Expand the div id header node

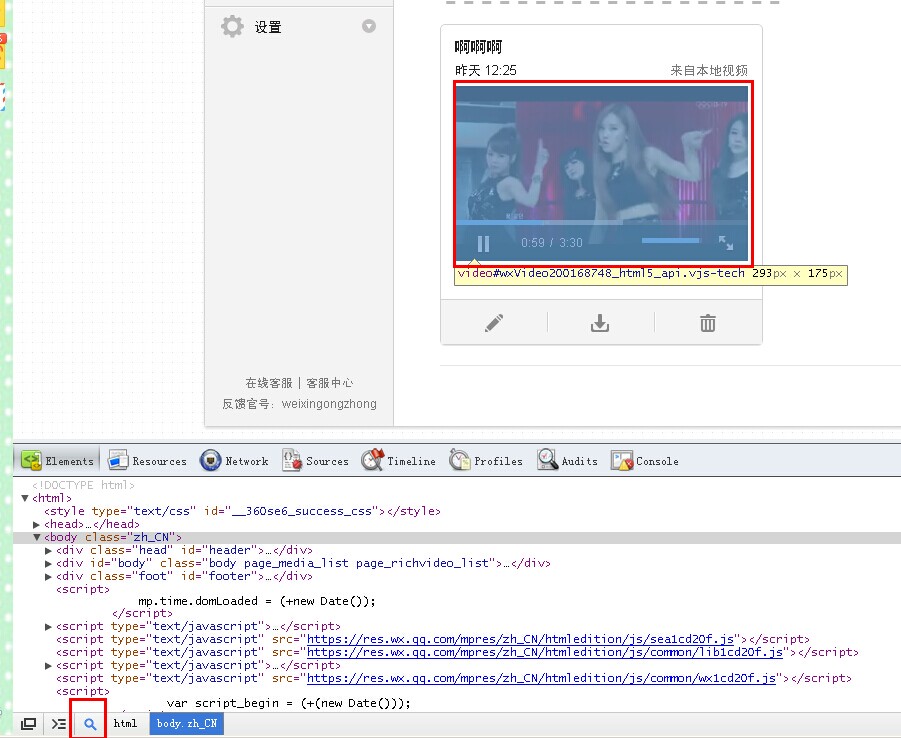pos(49,551)
